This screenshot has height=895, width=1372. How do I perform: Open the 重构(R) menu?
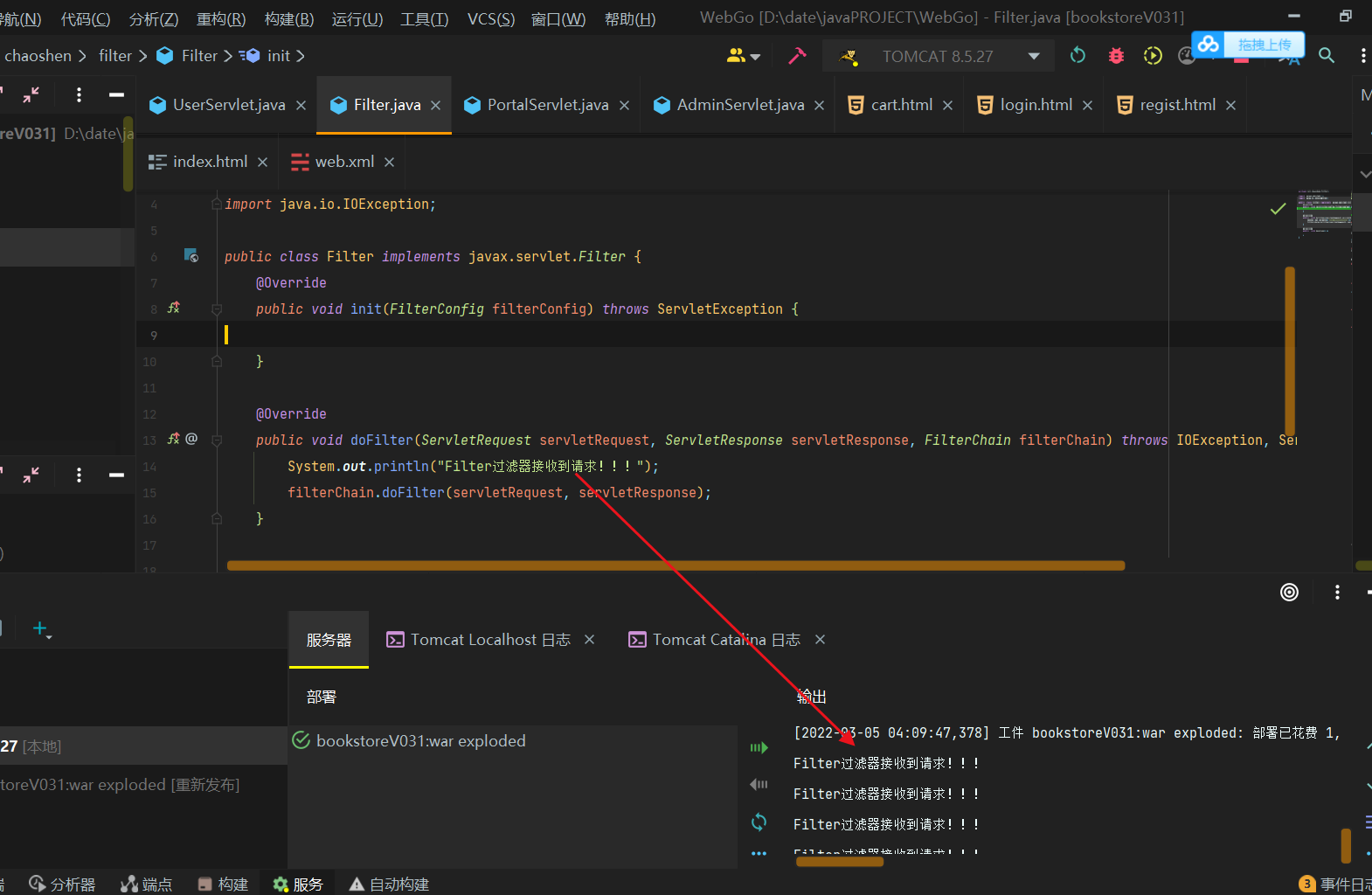click(221, 19)
